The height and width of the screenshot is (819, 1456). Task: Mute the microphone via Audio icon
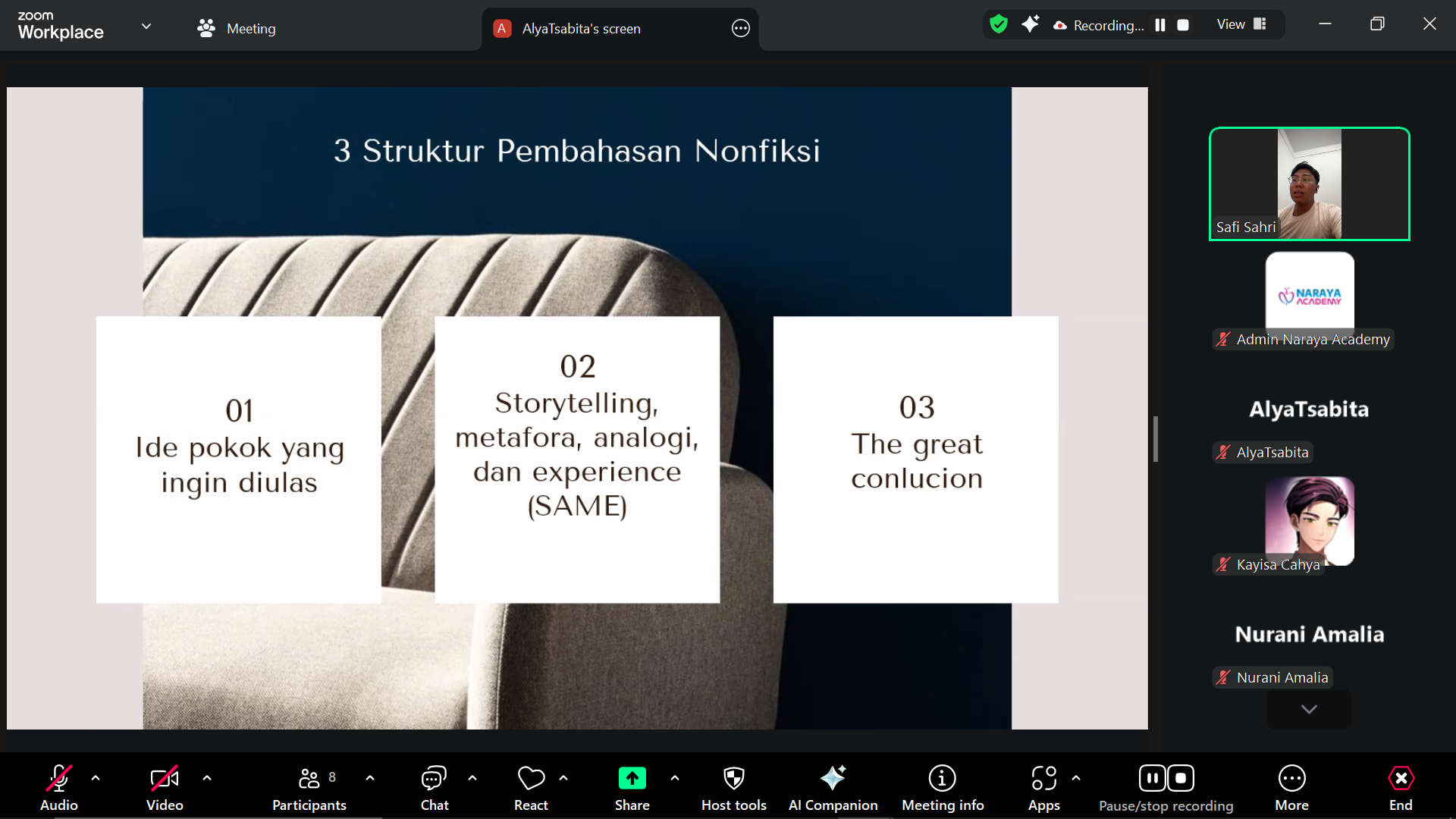[58, 778]
